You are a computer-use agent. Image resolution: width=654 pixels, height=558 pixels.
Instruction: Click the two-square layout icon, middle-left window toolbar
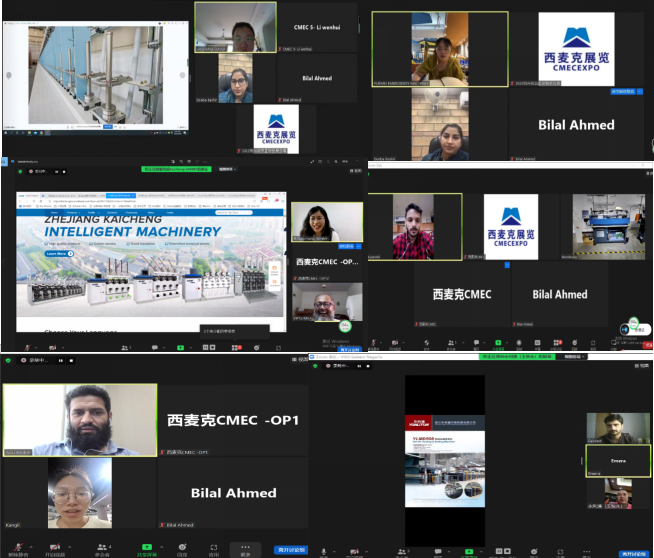click(209, 347)
